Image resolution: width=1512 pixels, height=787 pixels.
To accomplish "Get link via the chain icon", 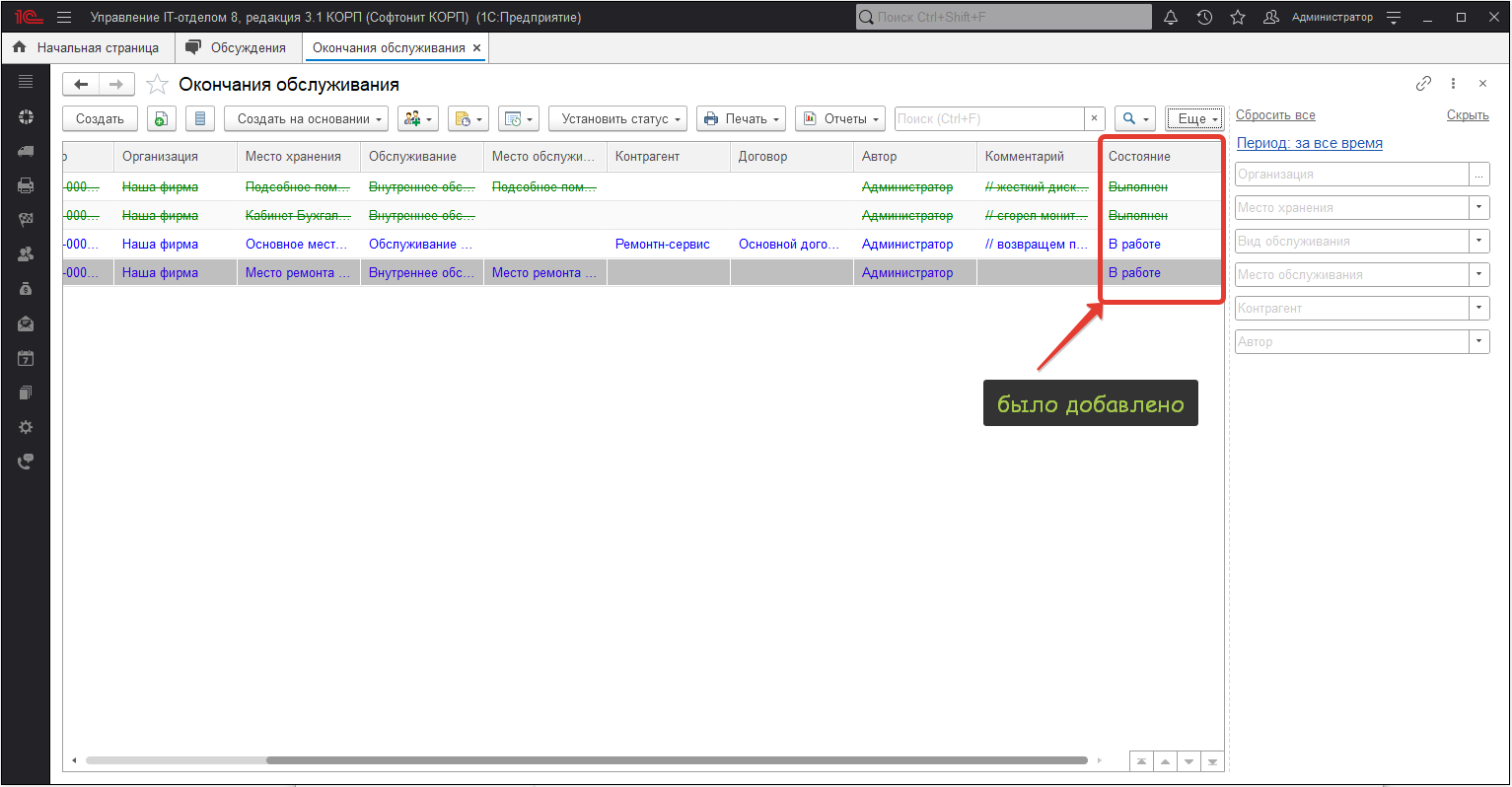I will 1423,84.
